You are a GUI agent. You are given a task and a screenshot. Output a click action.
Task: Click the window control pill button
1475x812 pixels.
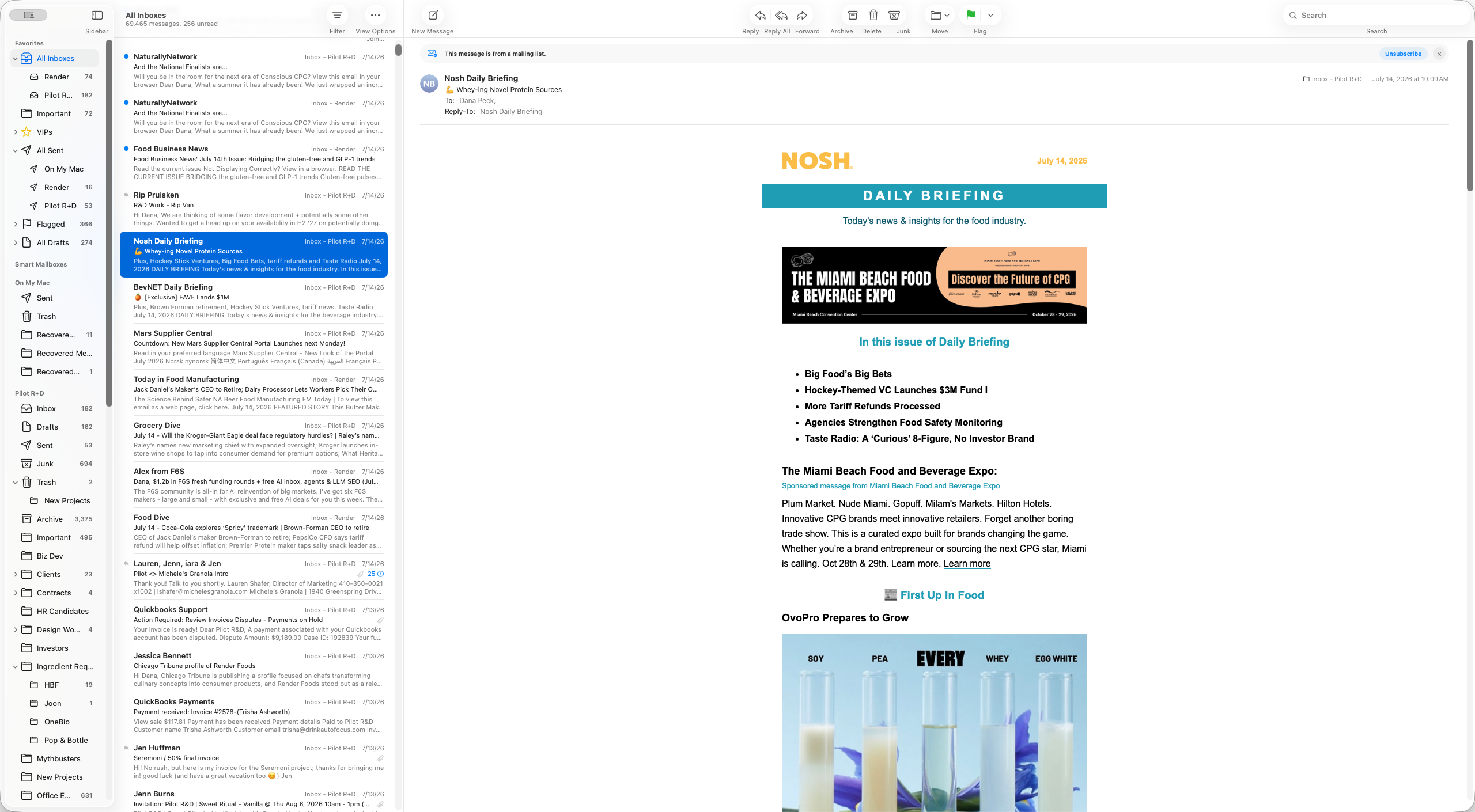click(28, 15)
